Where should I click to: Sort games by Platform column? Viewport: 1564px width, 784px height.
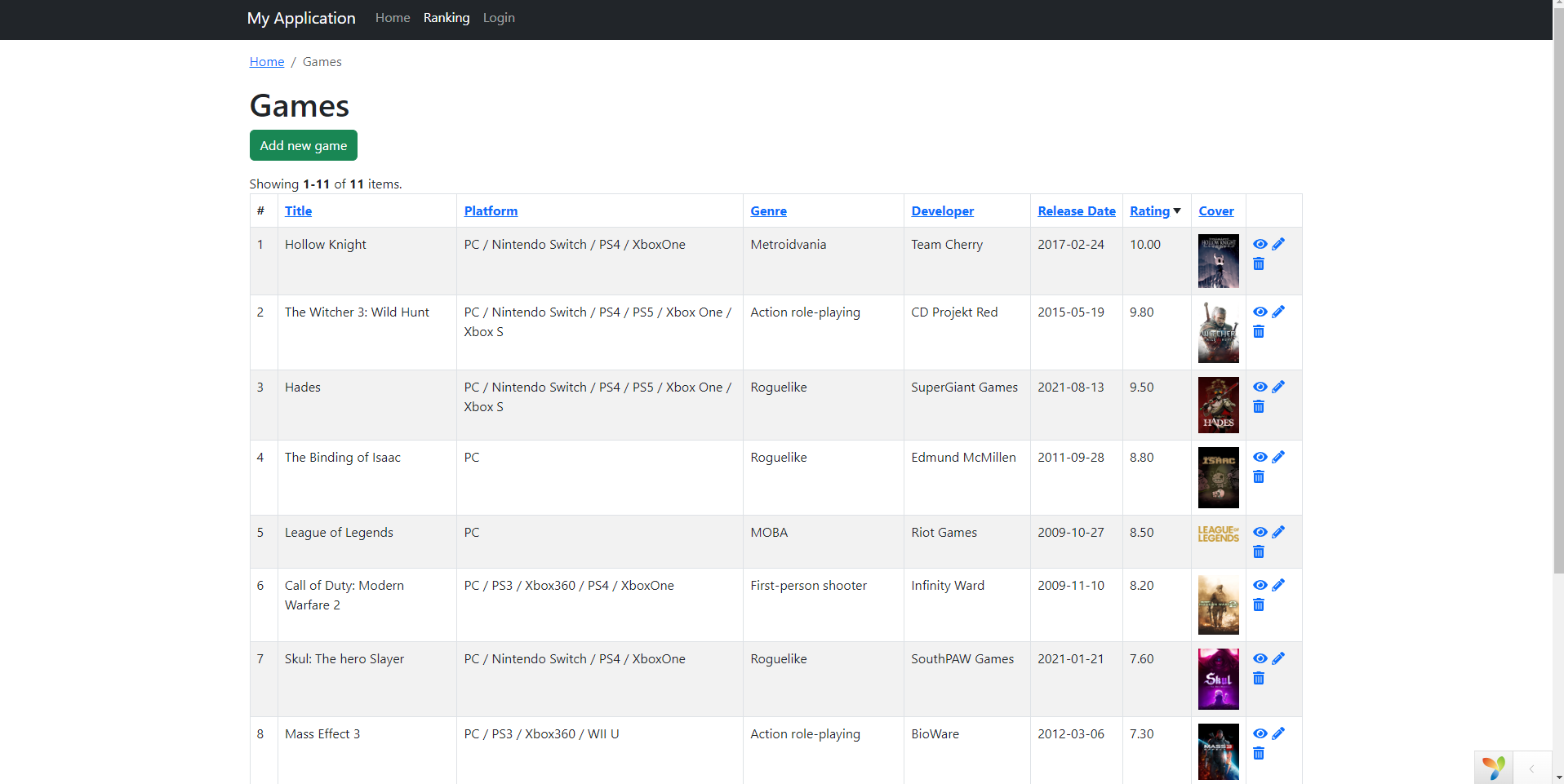(x=491, y=210)
